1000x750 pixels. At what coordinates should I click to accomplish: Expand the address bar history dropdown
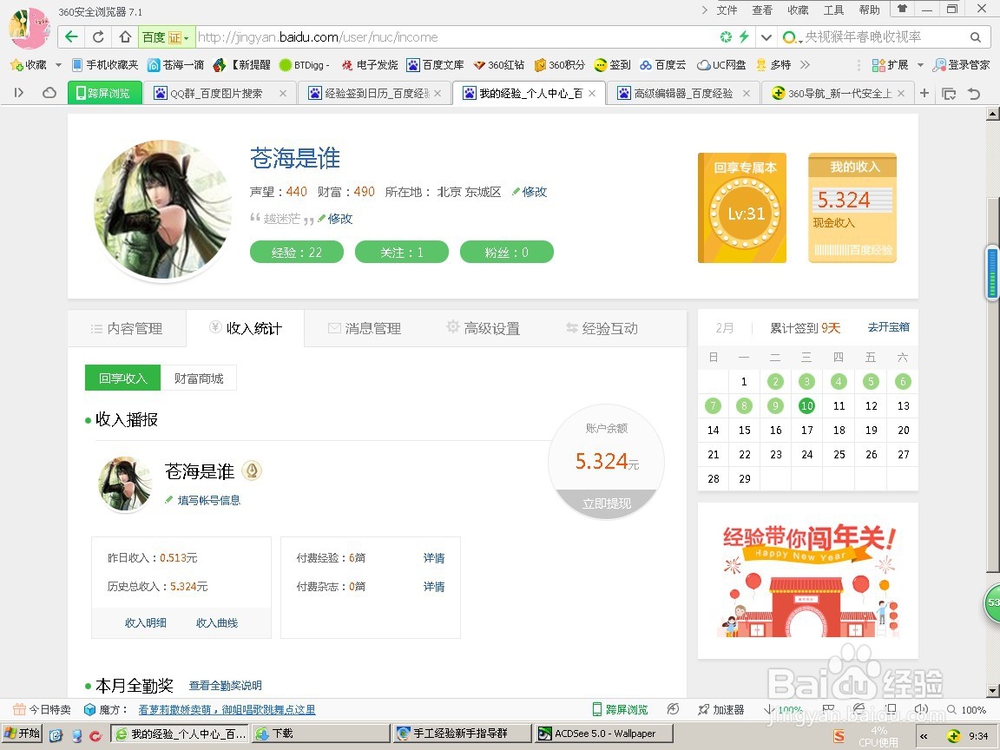(x=766, y=37)
